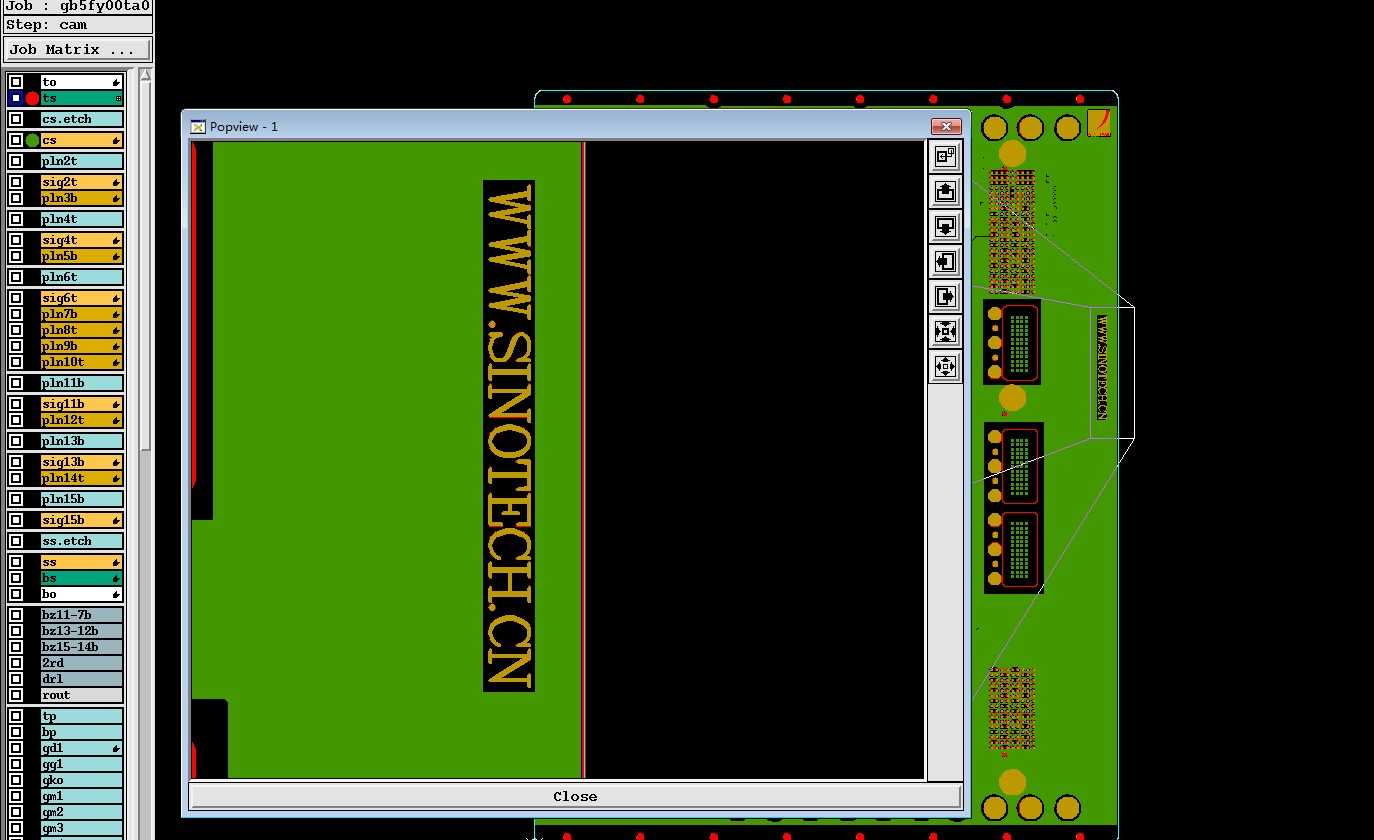1374x840 pixels.
Task: Select the pln9b layer name
Action: (82, 346)
